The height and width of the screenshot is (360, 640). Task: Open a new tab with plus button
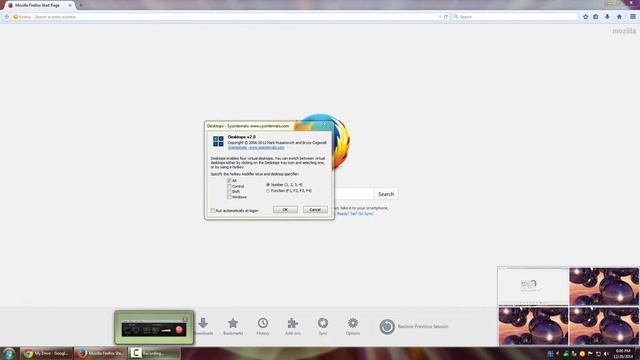(x=81, y=5)
